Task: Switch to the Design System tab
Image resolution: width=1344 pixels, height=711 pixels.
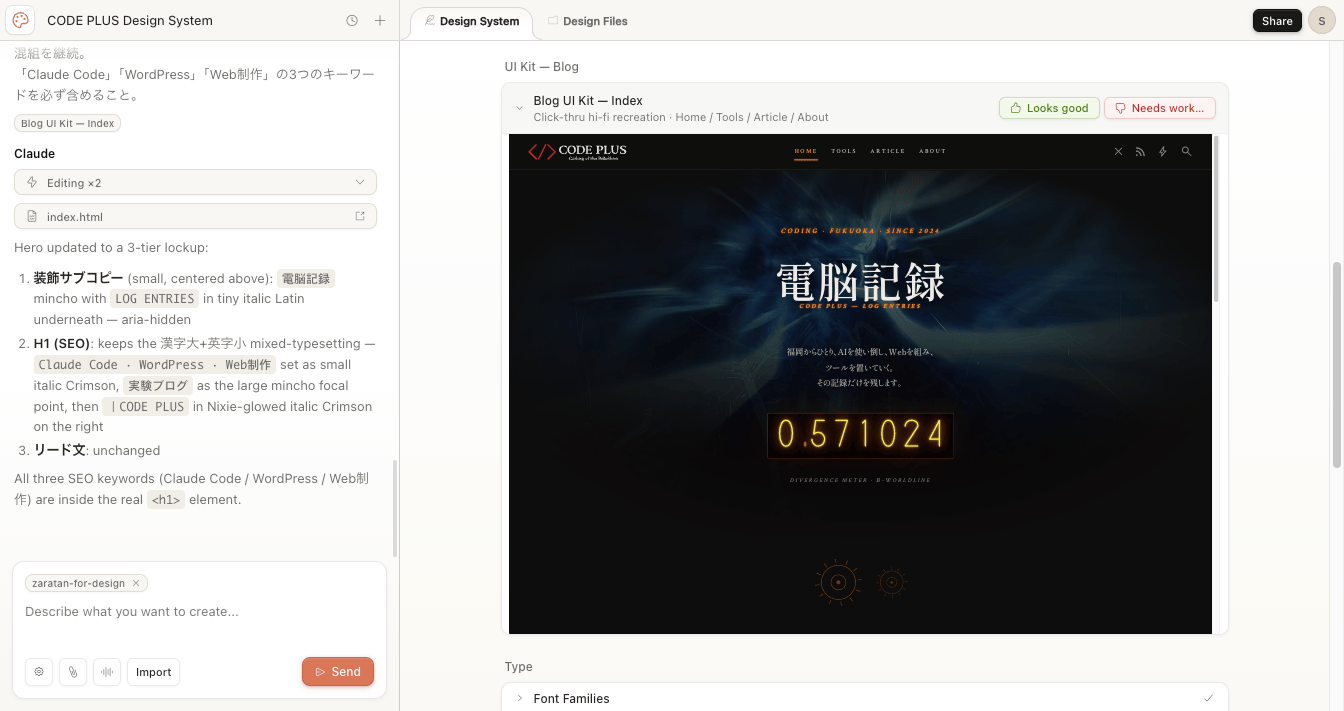Action: (471, 21)
